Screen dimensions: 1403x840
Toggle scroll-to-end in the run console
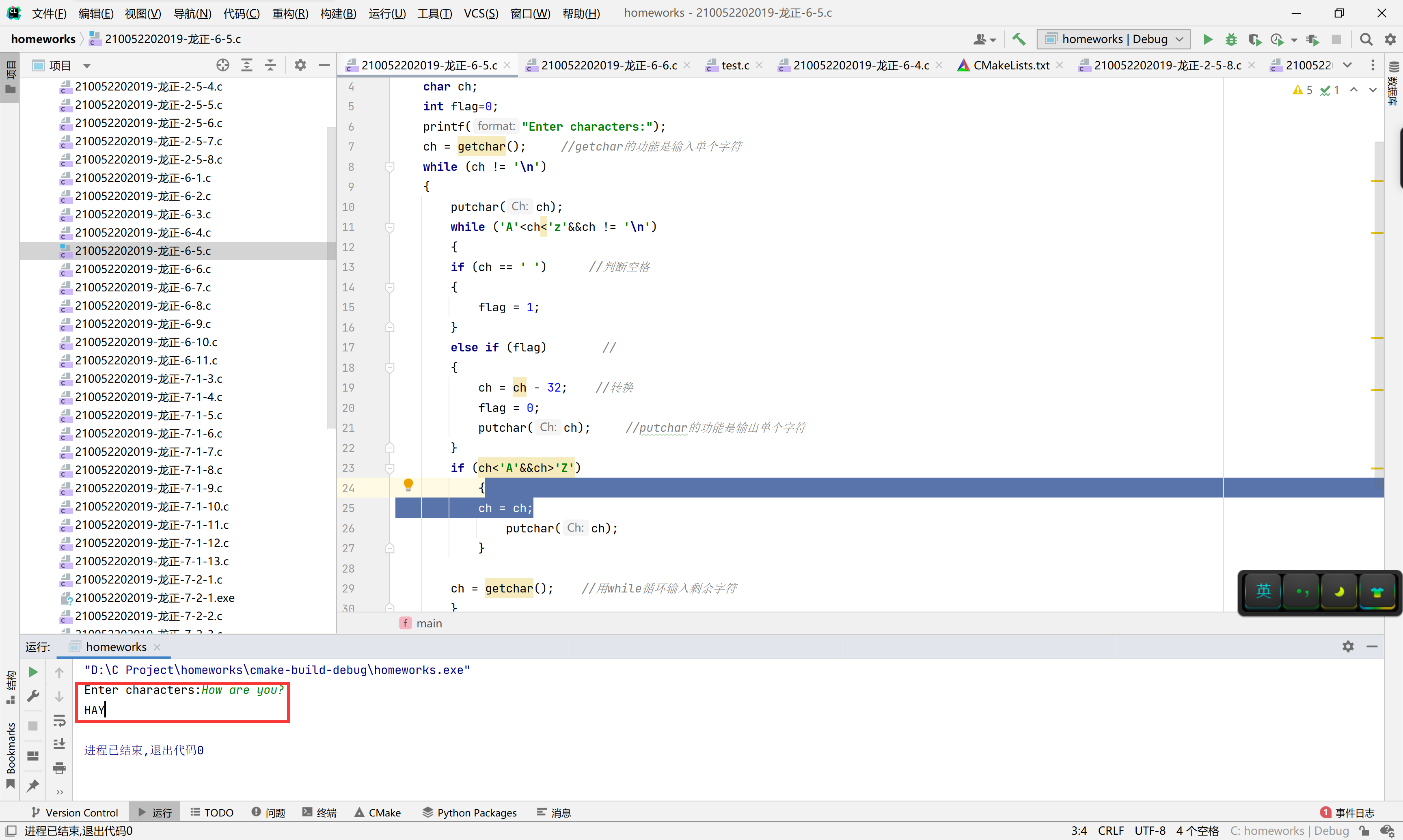pyautogui.click(x=59, y=744)
